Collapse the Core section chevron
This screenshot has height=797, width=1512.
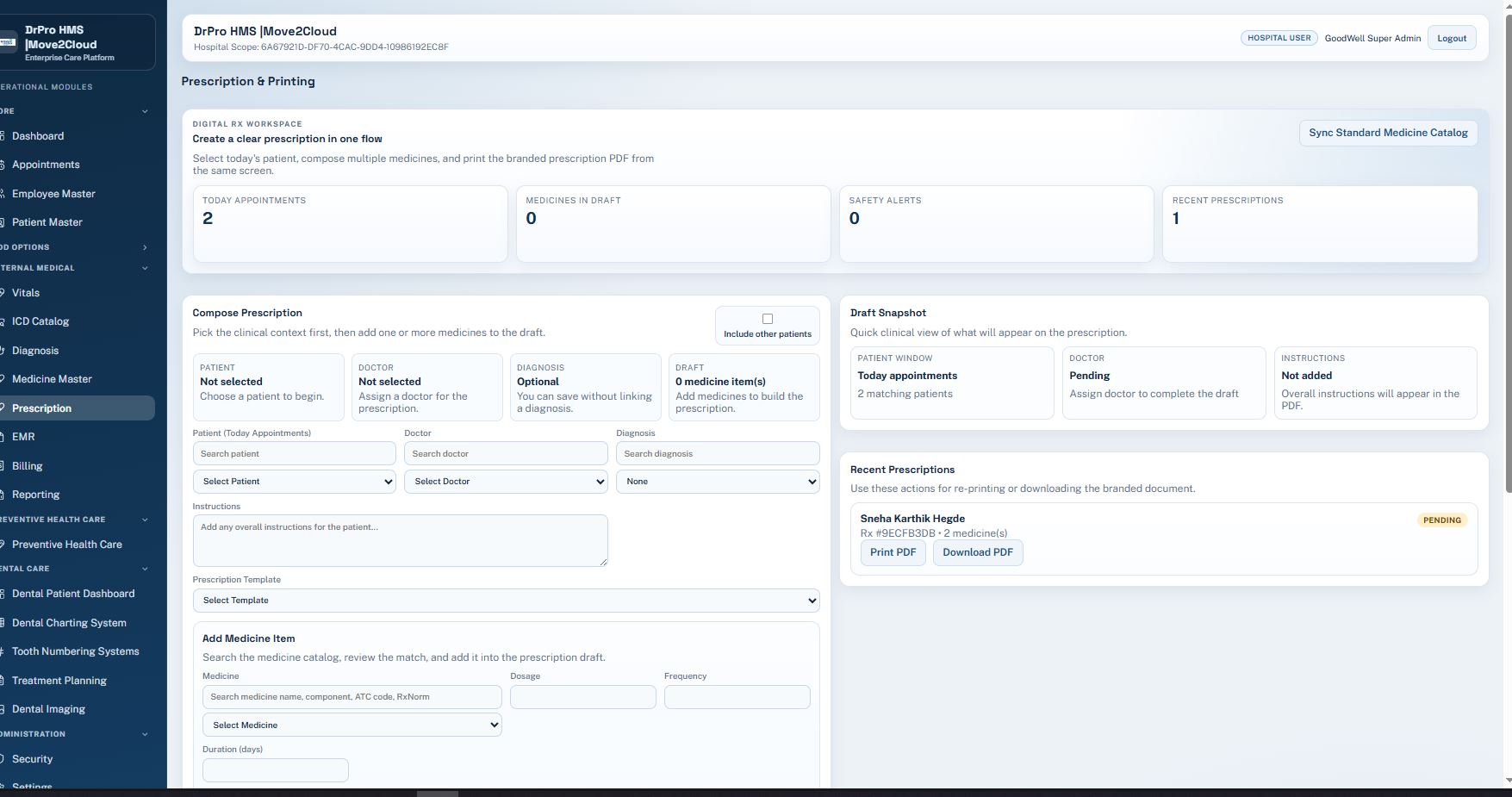click(145, 111)
